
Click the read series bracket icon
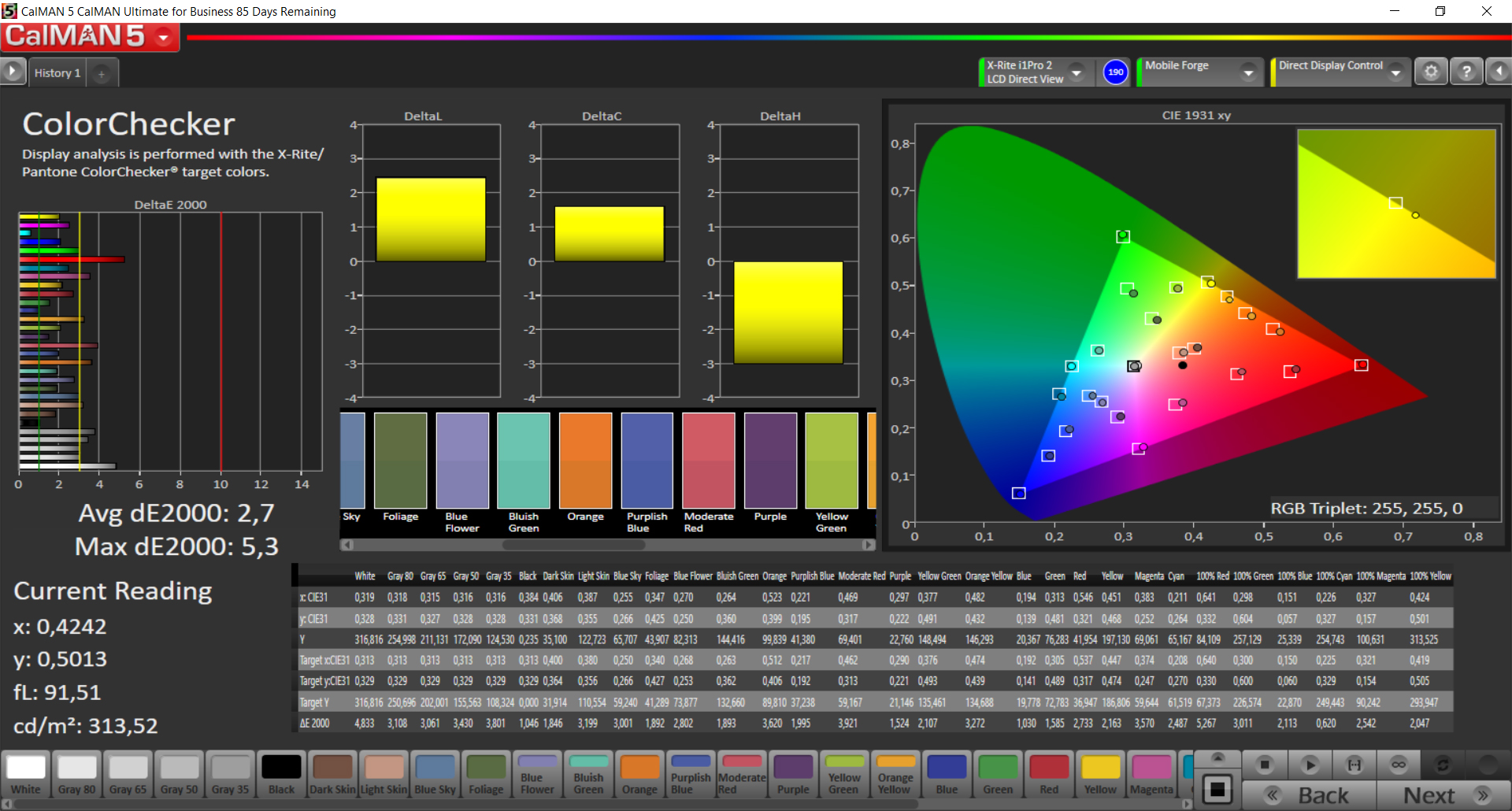pos(1354,765)
